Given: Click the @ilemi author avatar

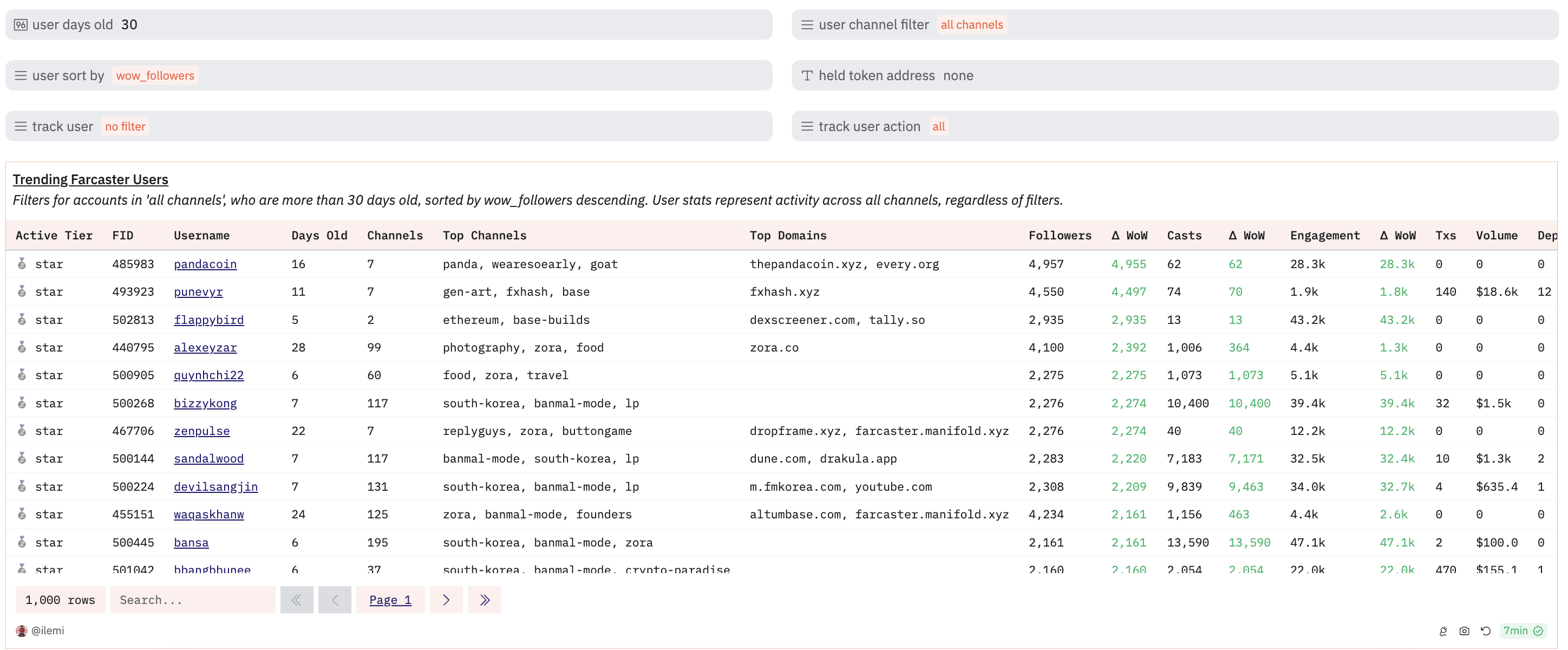Looking at the screenshot, I should click(x=21, y=630).
